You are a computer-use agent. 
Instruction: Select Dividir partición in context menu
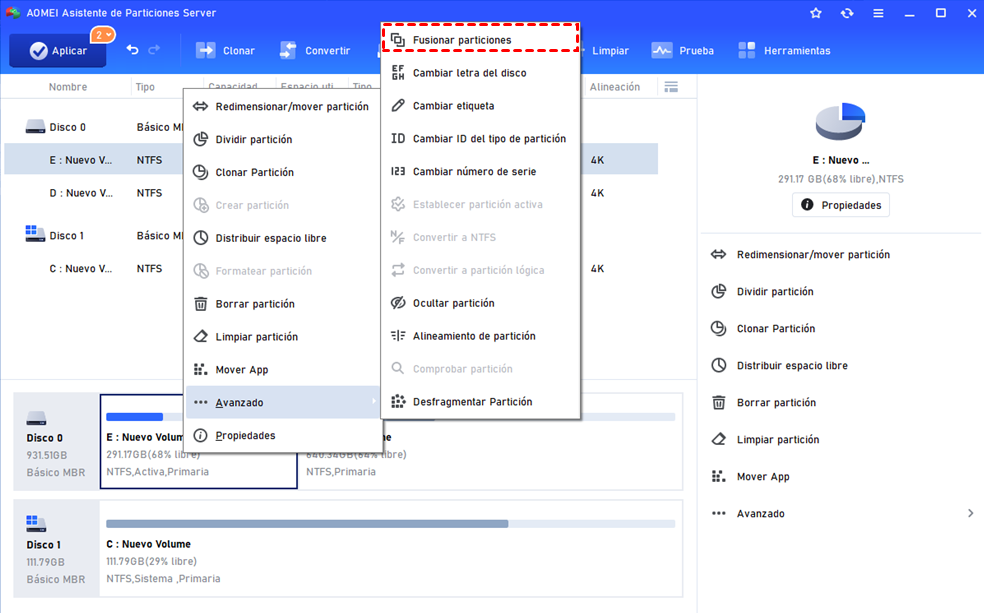(x=282, y=139)
